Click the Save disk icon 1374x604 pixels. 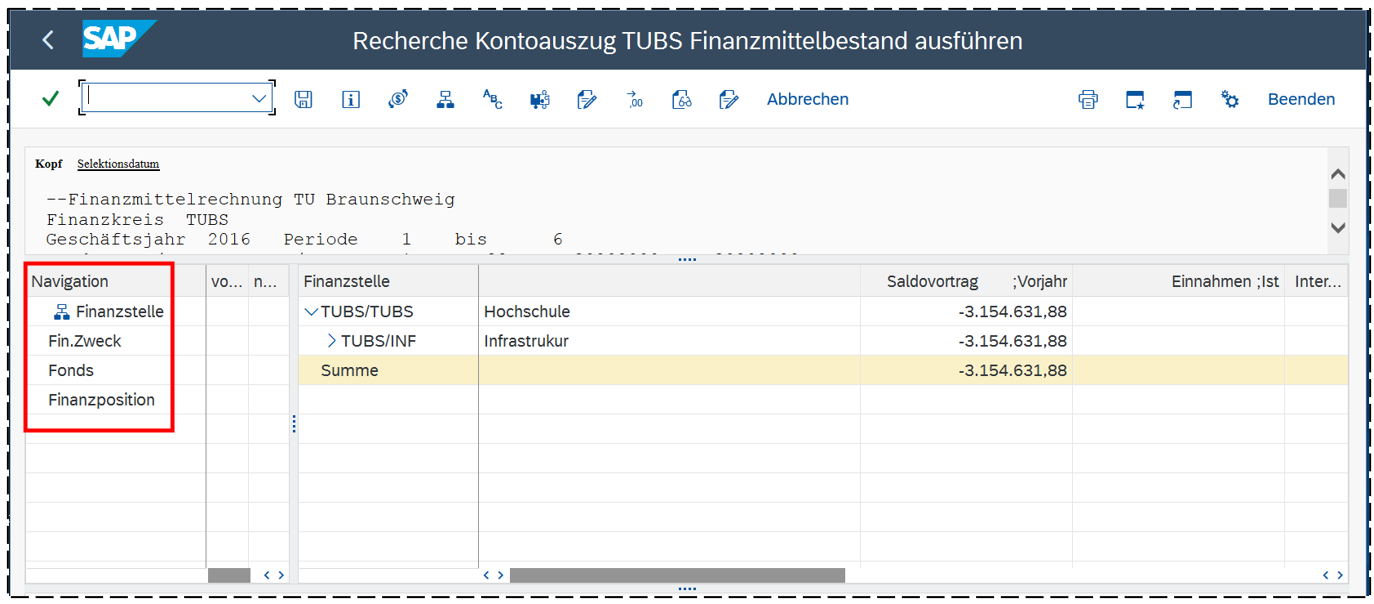coord(303,99)
